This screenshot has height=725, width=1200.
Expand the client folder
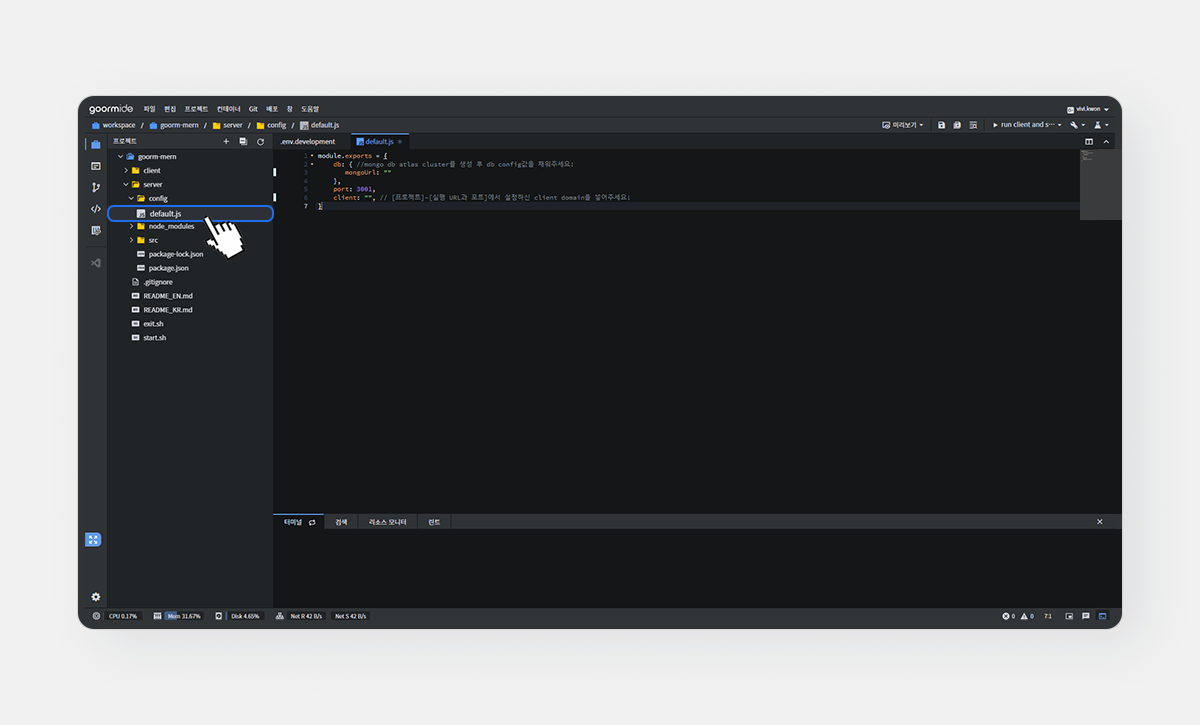[126, 171]
